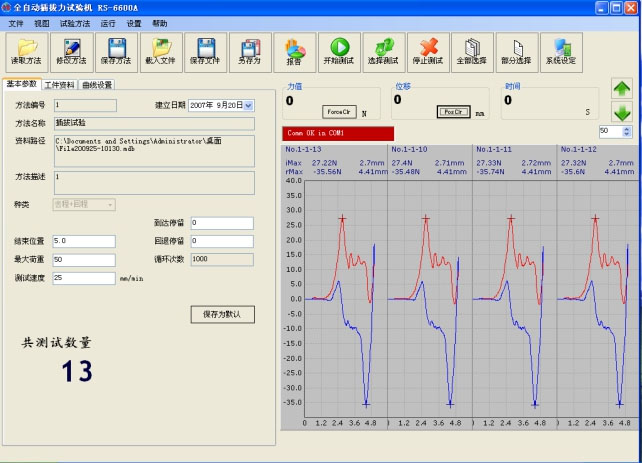Click the 修改方法 toolbar icon

click(x=71, y=48)
